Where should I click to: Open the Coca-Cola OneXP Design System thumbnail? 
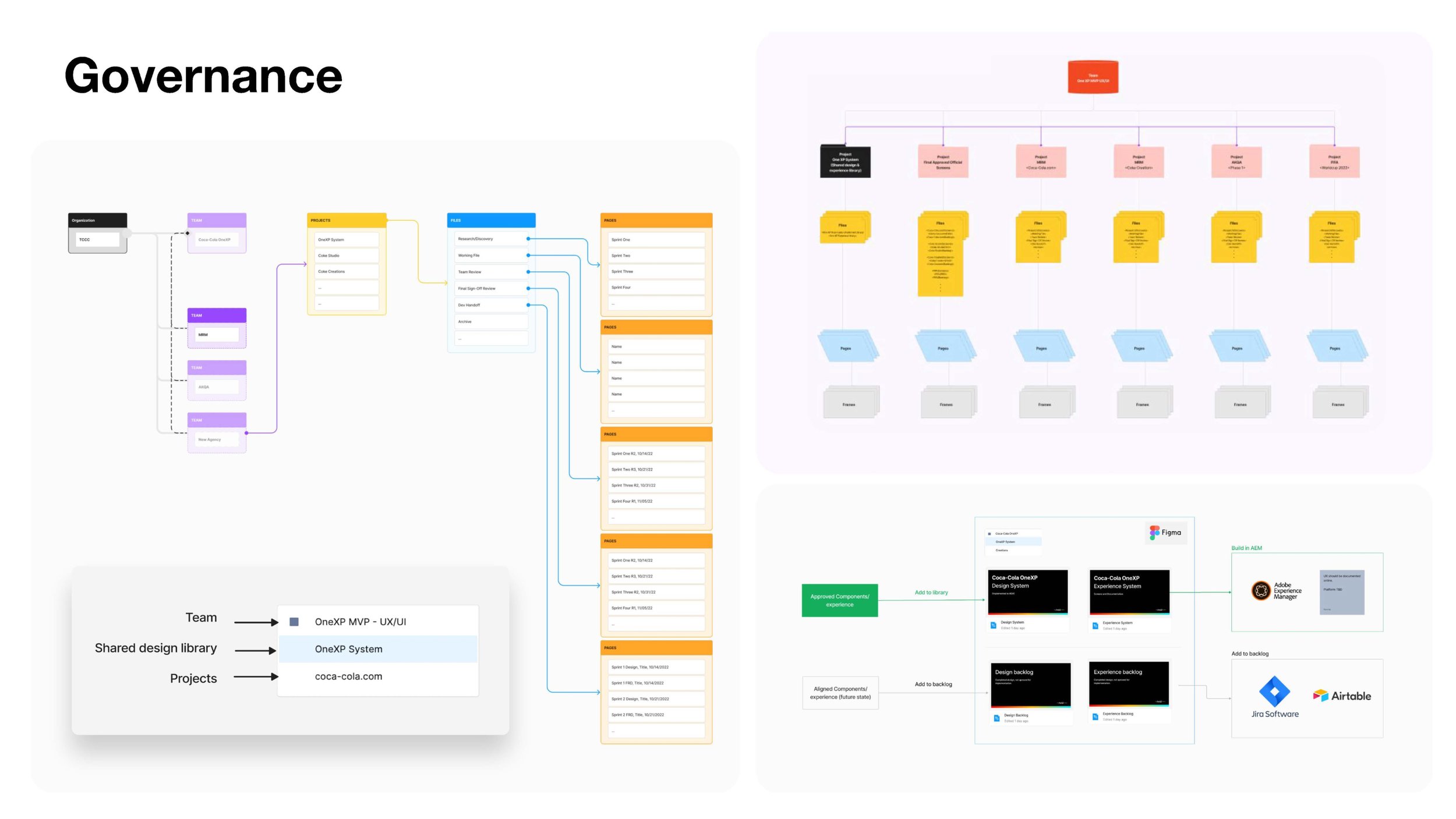[x=1028, y=591]
